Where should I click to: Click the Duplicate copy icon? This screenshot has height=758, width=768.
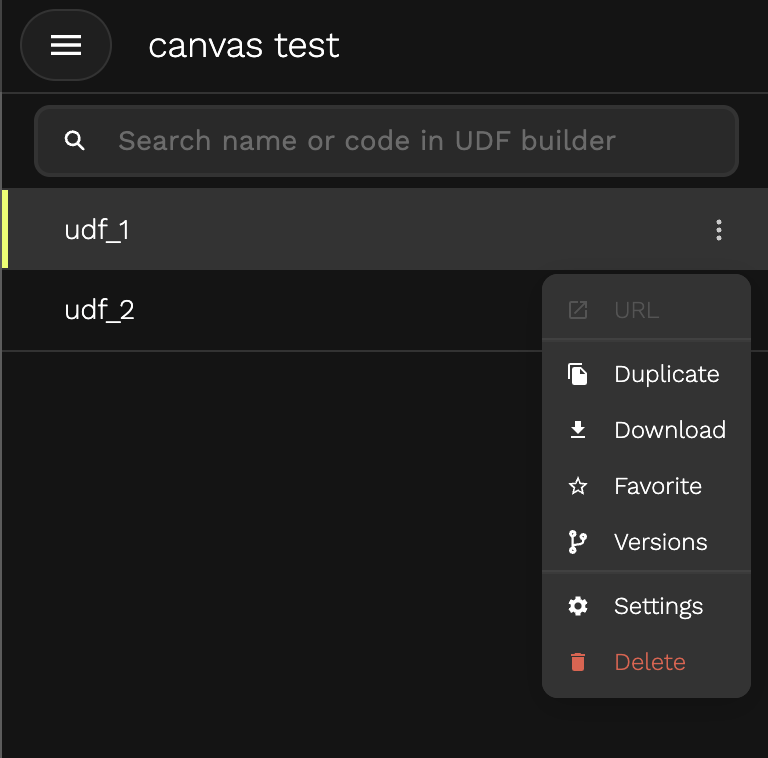(577, 374)
